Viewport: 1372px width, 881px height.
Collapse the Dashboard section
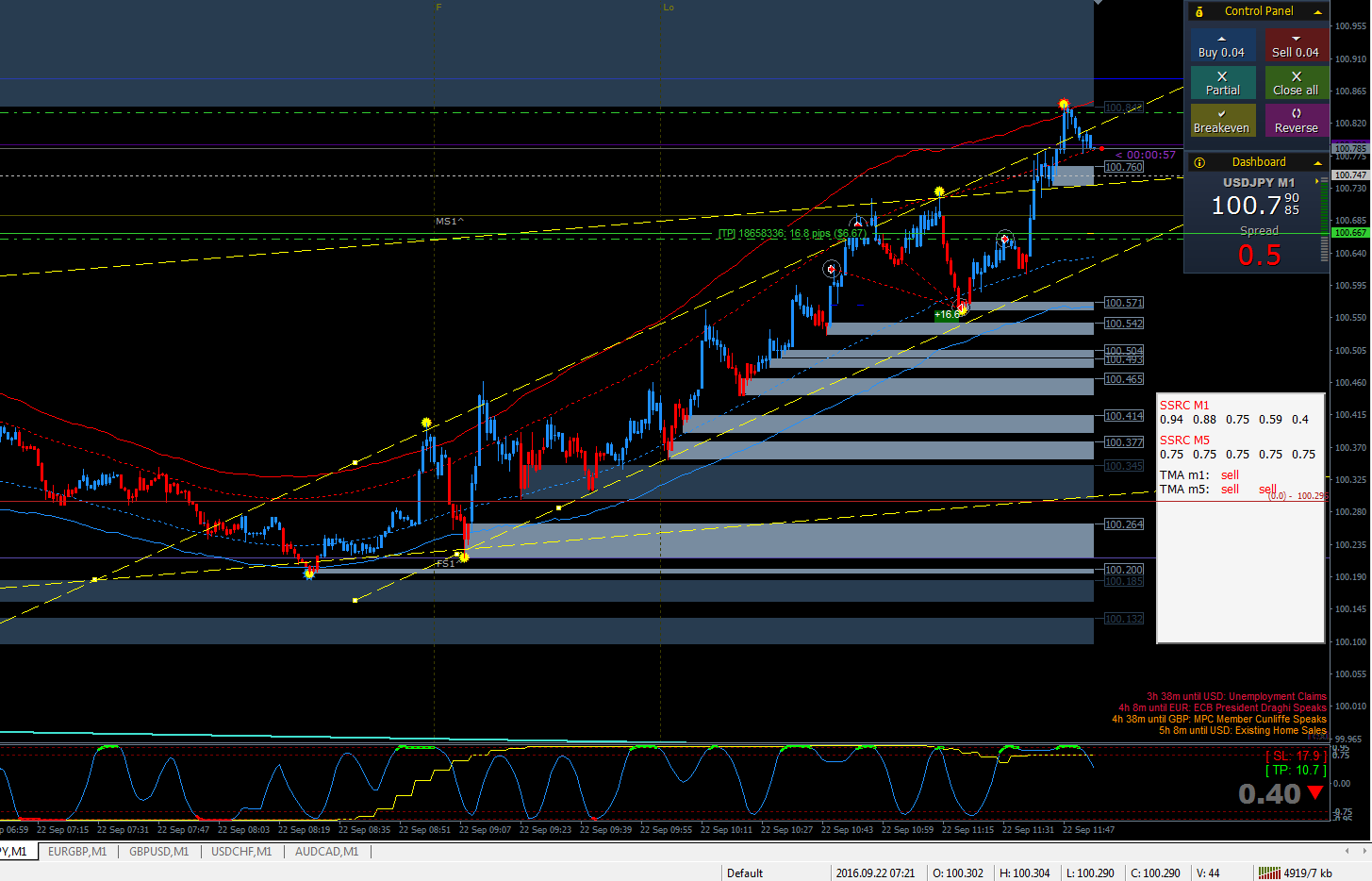pos(1317,163)
